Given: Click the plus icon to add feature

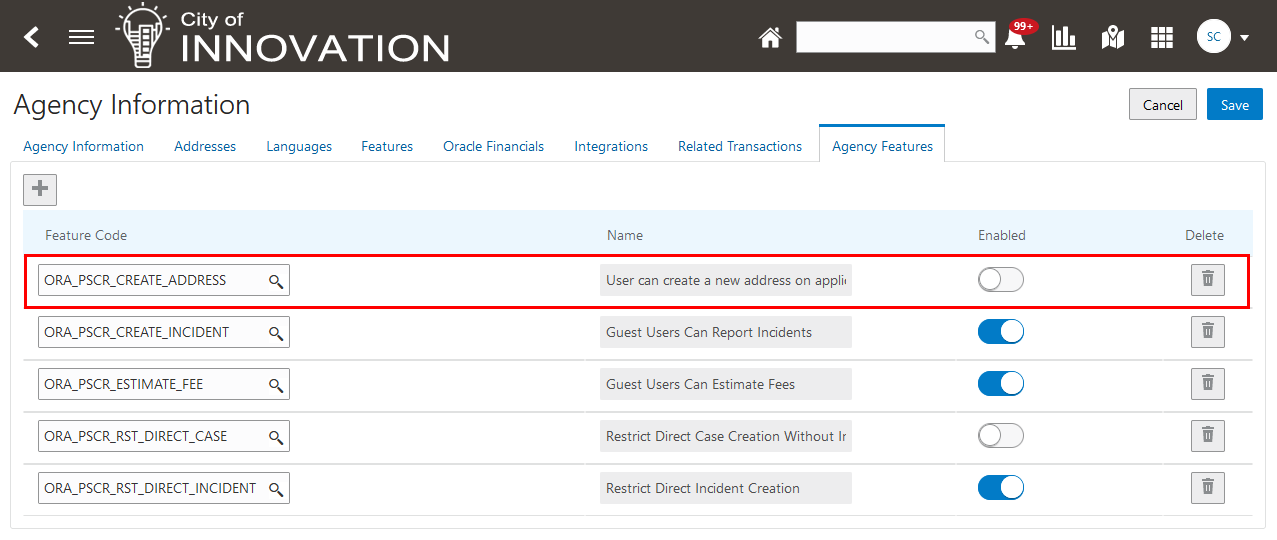Looking at the screenshot, I should tap(40, 189).
